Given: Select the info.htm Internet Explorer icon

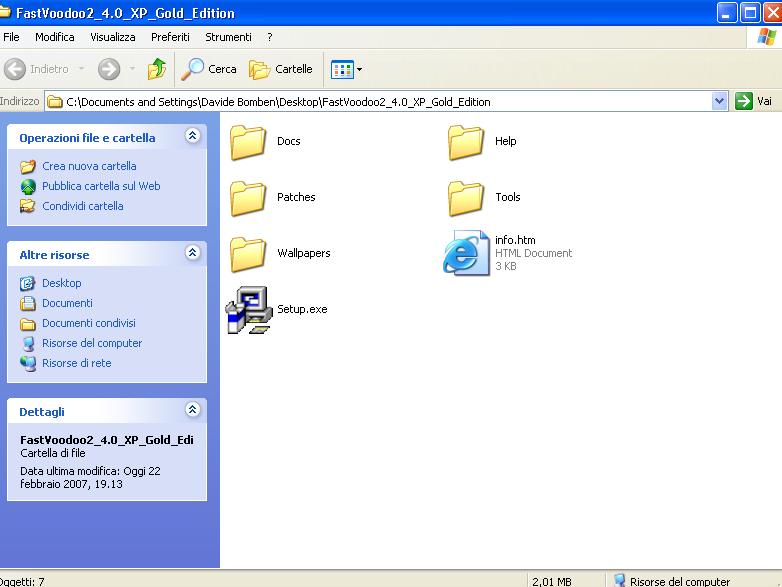Looking at the screenshot, I should point(466,253).
